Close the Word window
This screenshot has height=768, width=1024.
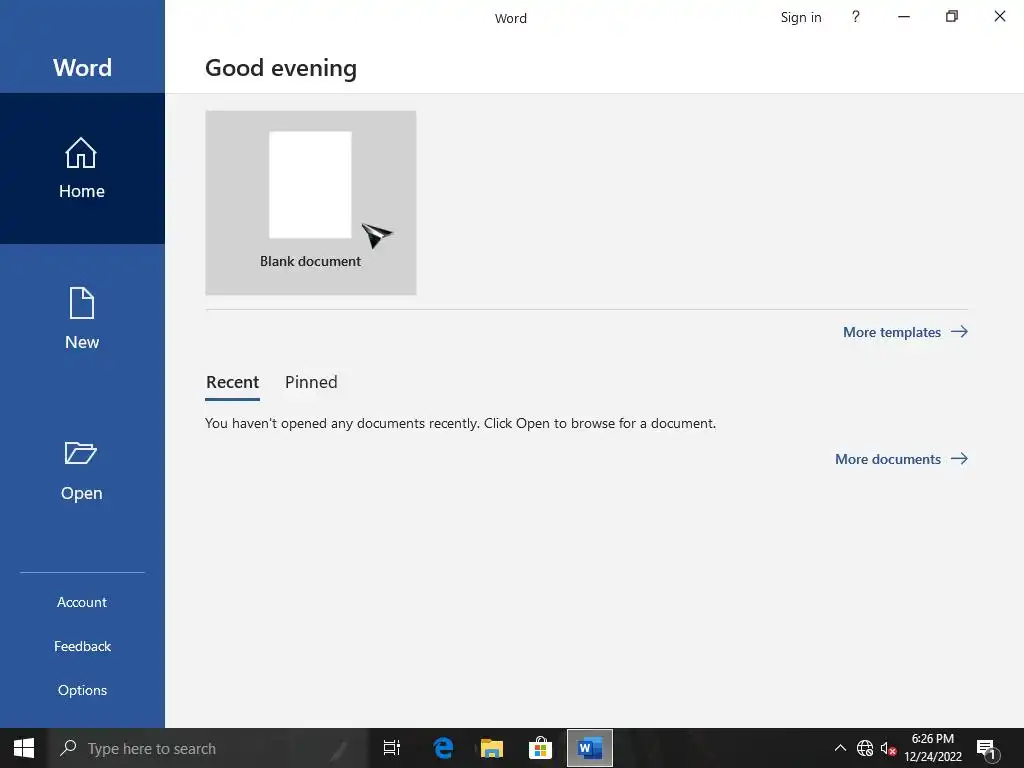(1000, 17)
